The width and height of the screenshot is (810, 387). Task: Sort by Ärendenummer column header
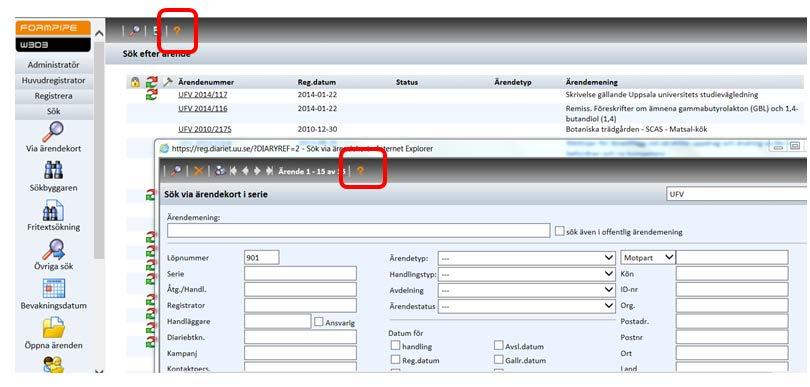[206, 82]
